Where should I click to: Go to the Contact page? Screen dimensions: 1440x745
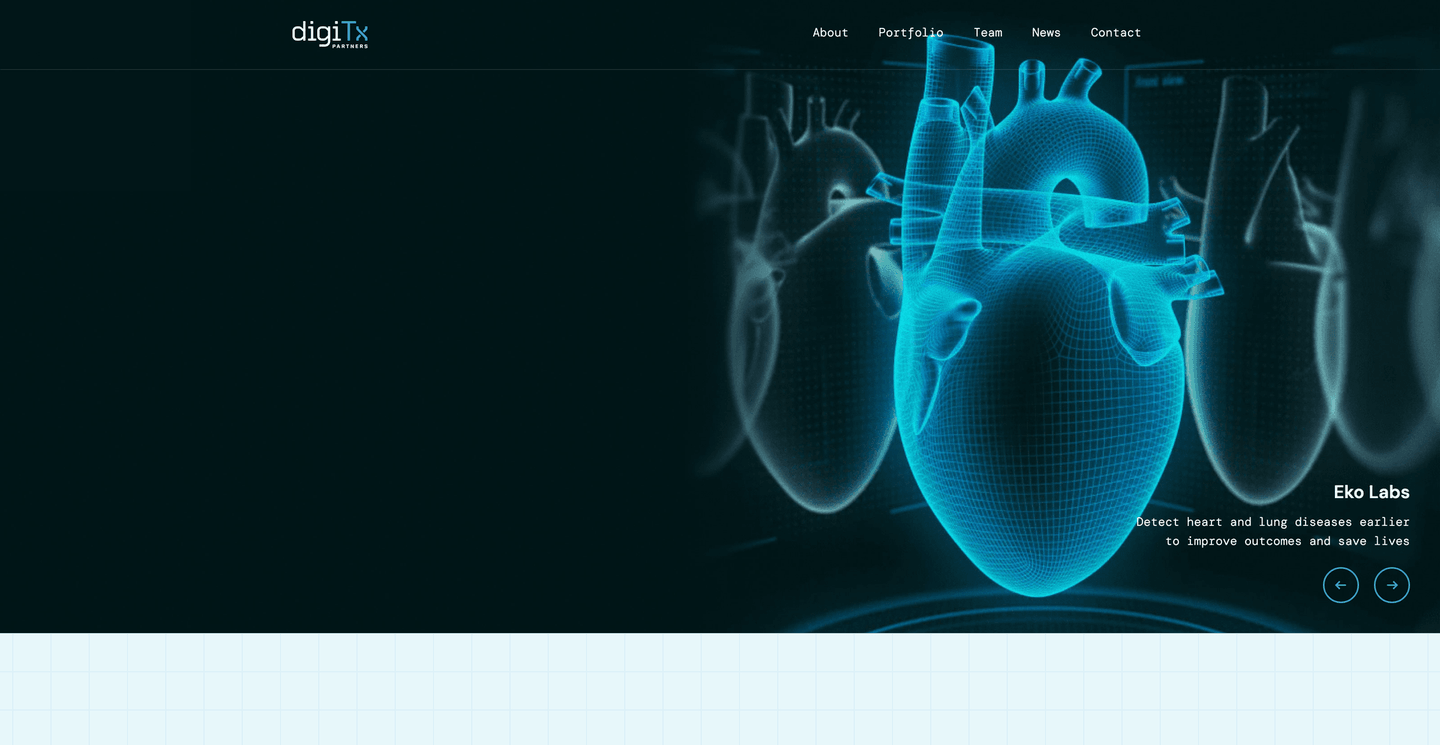tap(1116, 32)
